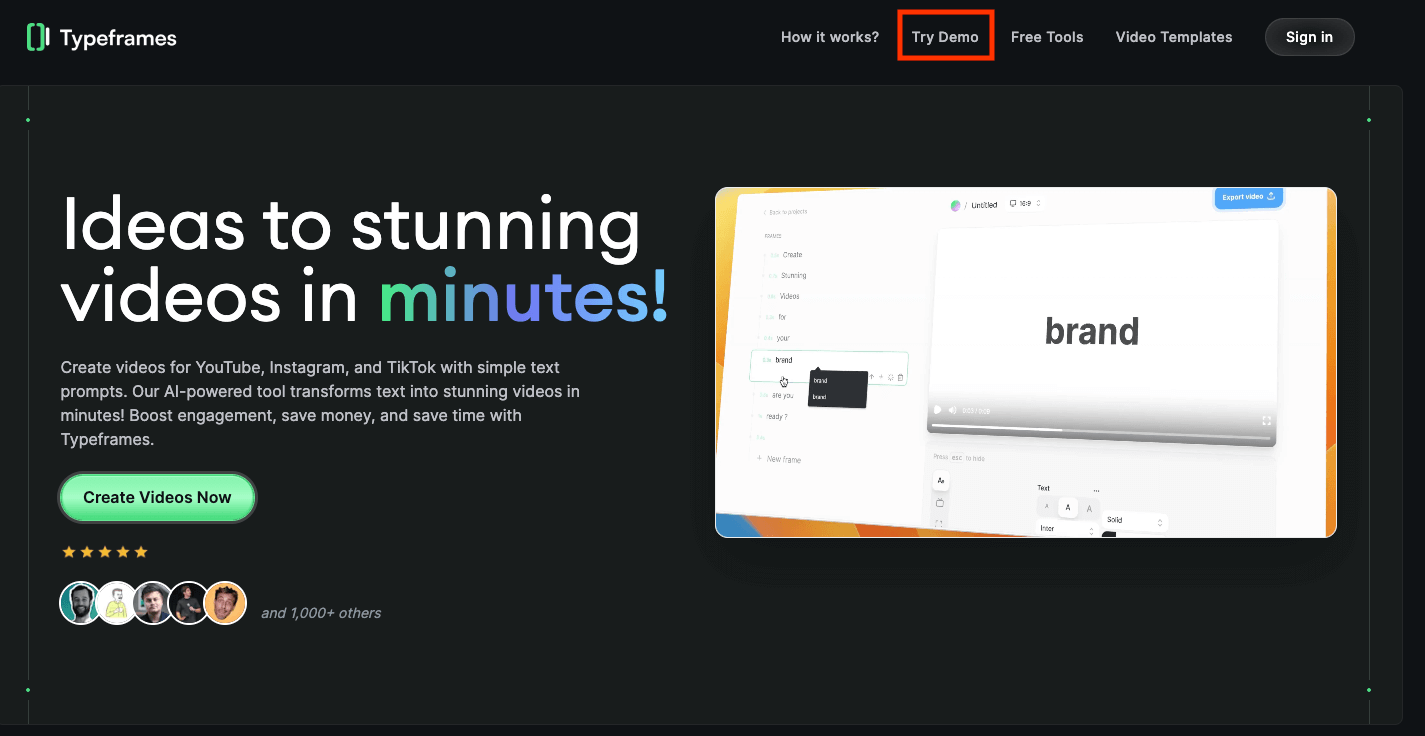Click the trash icon on the brand frame

(900, 378)
